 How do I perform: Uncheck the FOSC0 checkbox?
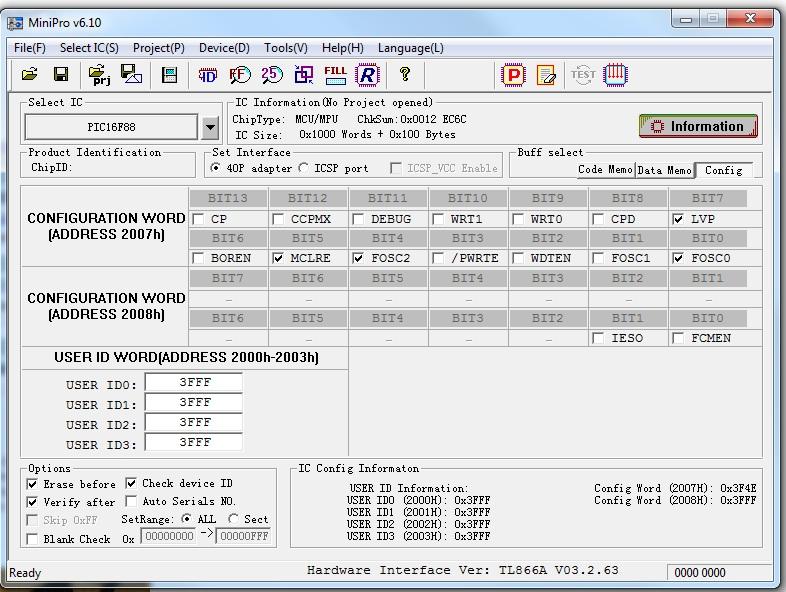click(678, 258)
